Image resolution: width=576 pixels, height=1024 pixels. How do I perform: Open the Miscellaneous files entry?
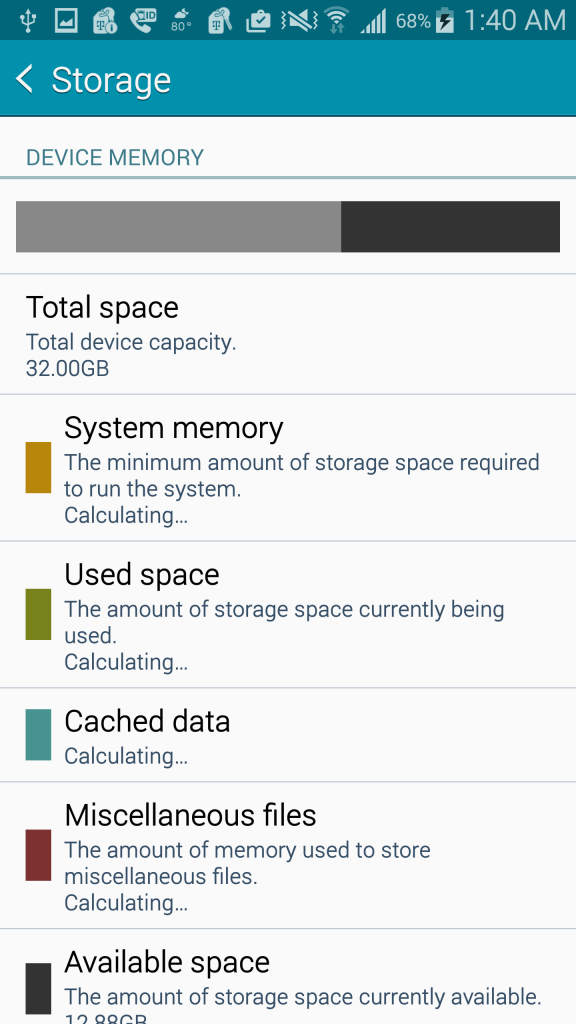pos(288,857)
